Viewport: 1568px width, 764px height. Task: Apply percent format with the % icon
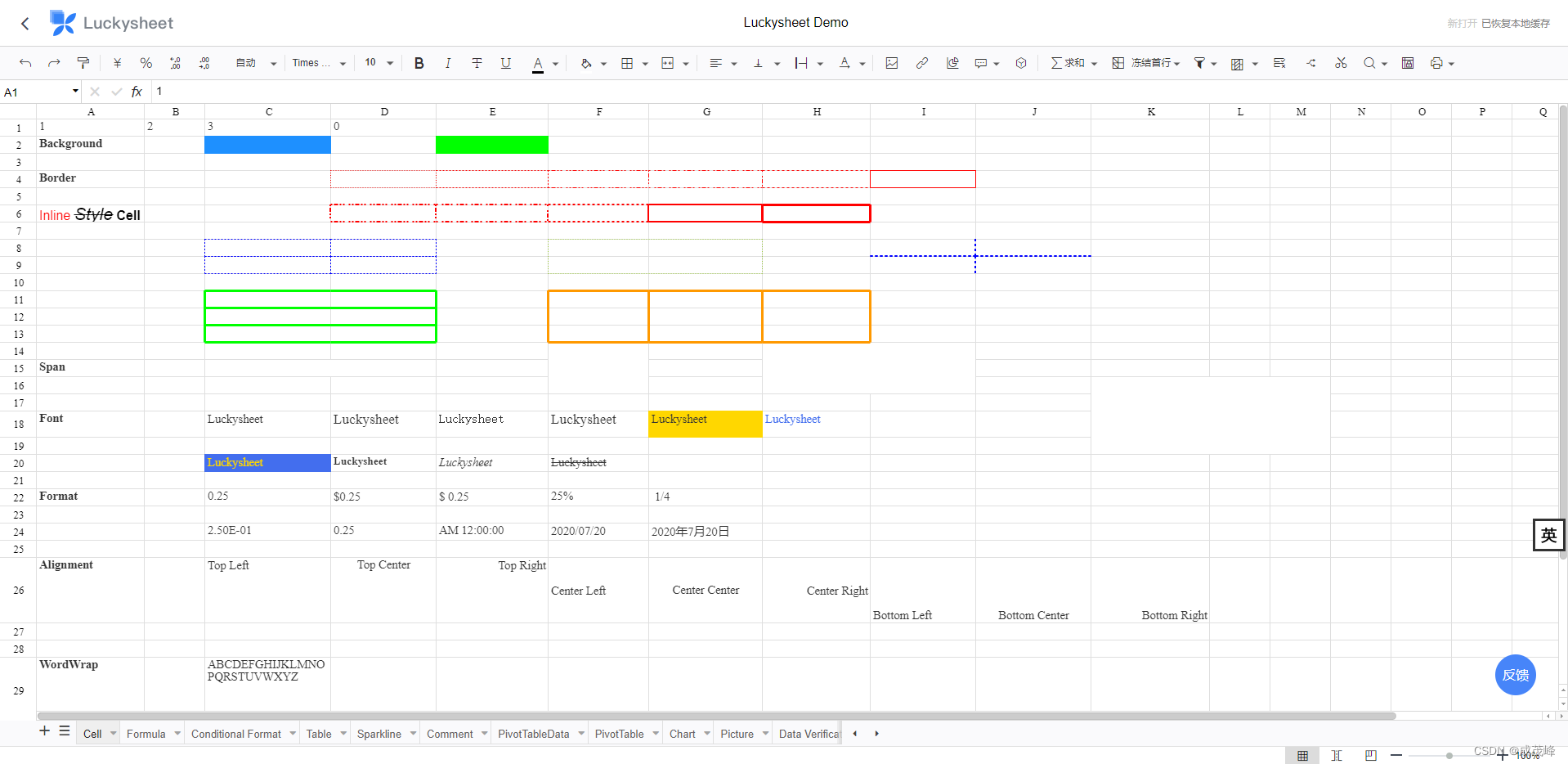click(146, 63)
